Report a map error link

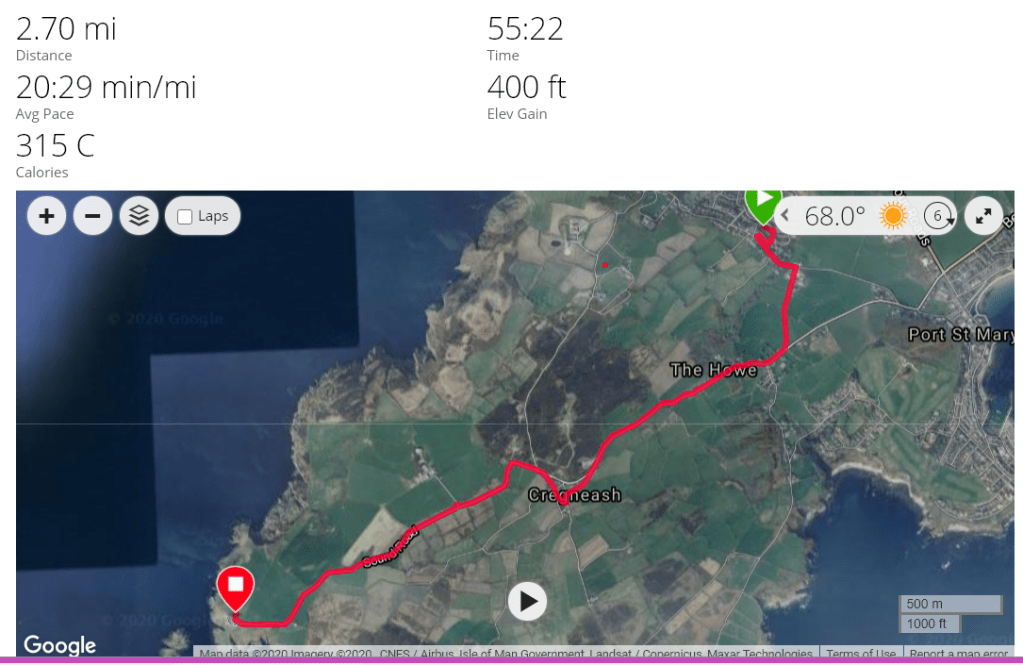coord(958,653)
